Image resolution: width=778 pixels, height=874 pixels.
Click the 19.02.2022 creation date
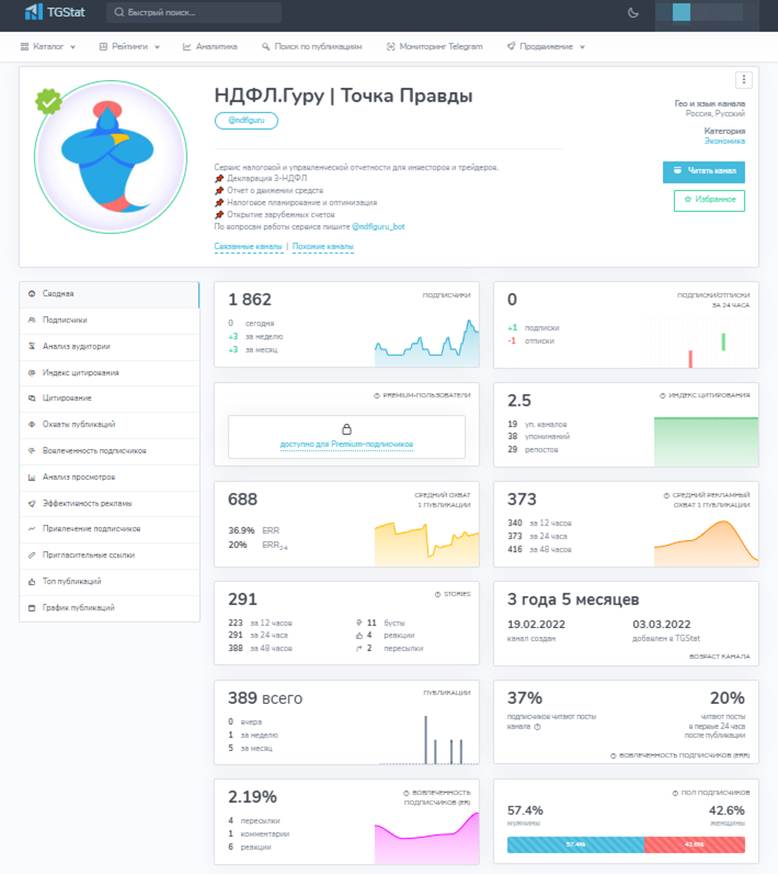[x=536, y=625]
